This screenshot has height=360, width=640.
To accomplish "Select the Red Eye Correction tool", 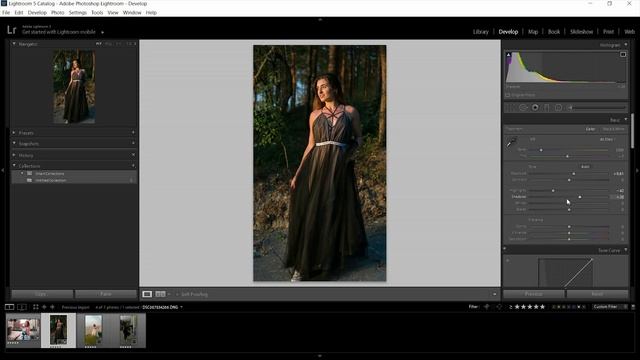I will click(535, 108).
